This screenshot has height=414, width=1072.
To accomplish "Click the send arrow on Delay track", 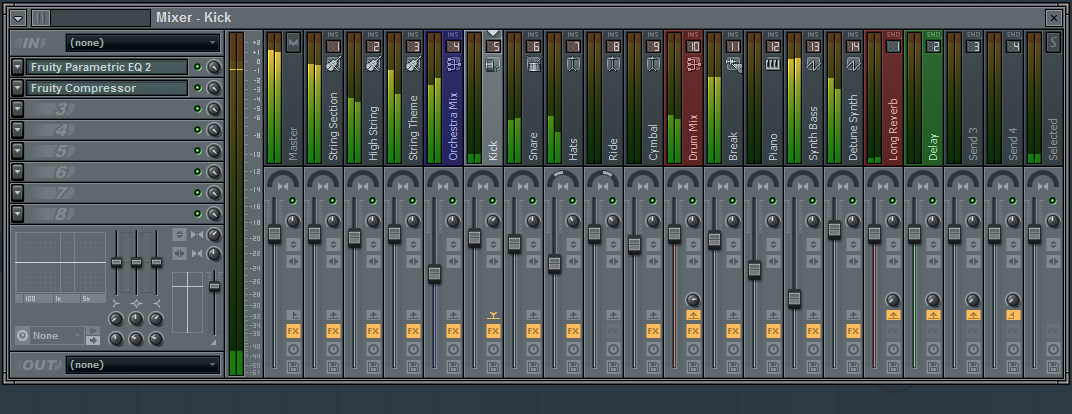I will (x=933, y=315).
